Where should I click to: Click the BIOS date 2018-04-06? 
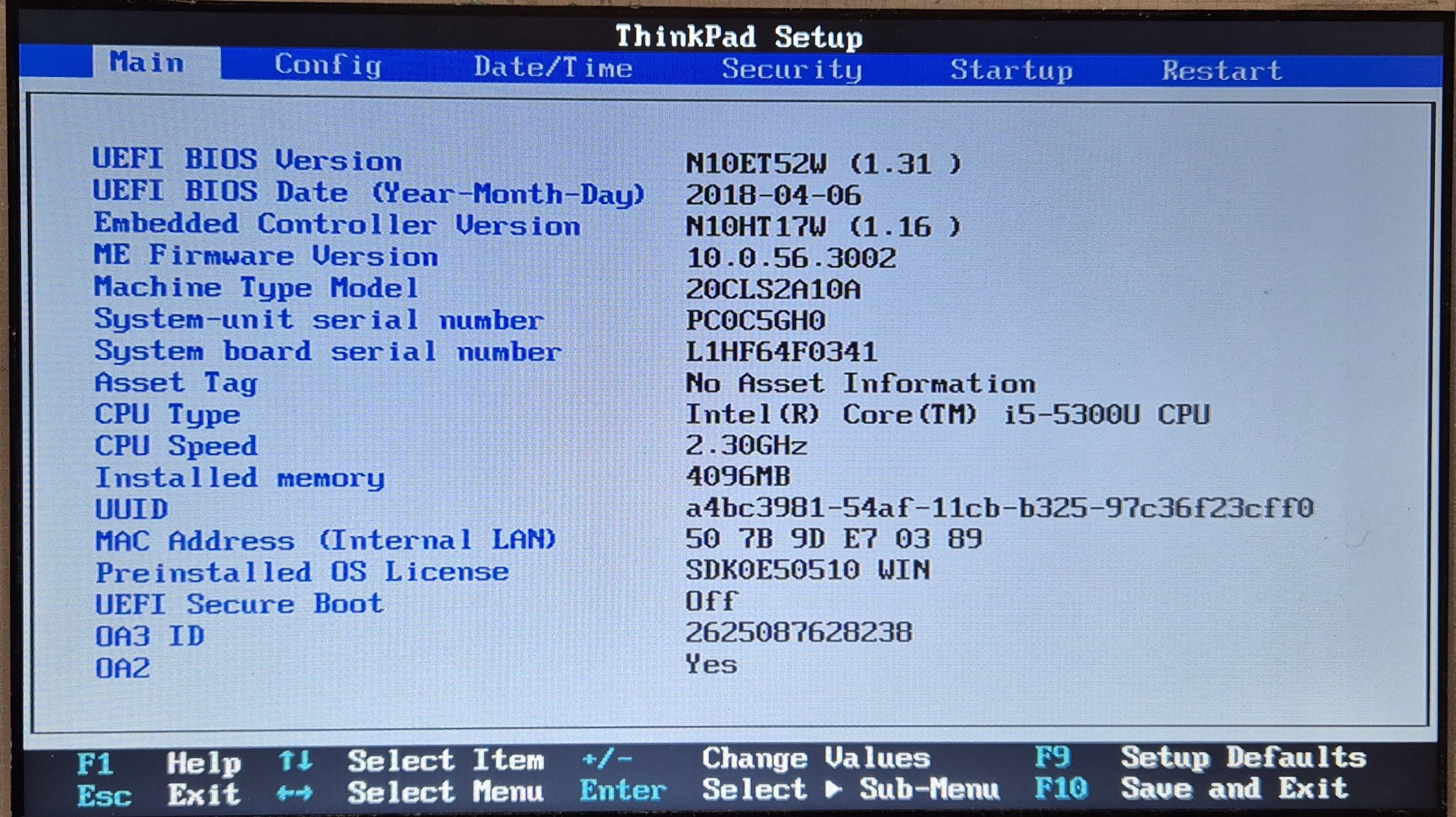tap(773, 196)
